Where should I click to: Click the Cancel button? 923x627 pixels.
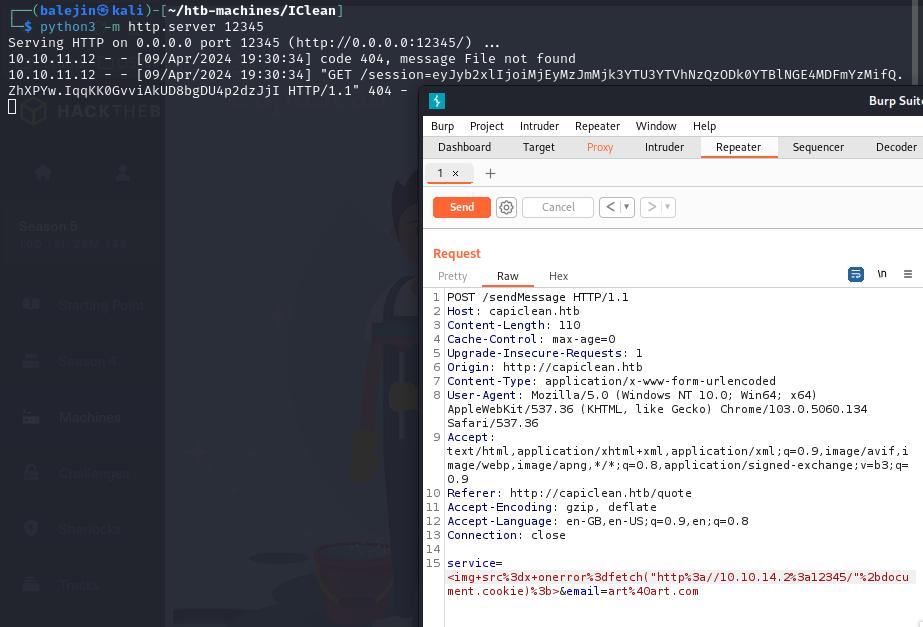point(557,207)
